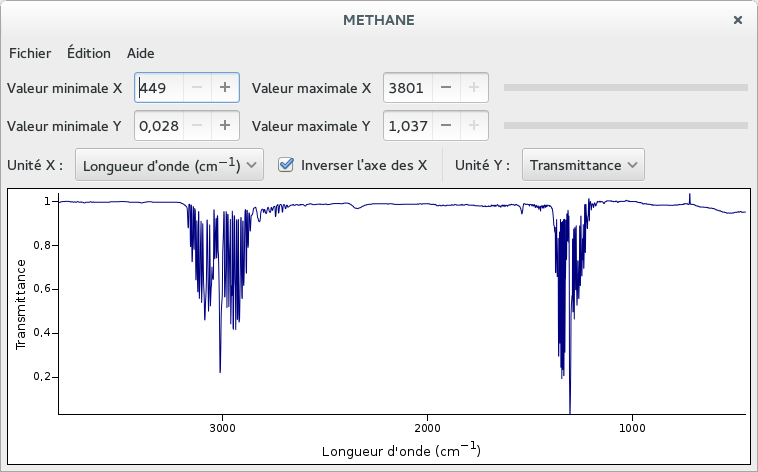
Task: Expand the Unité X dropdown
Action: click(169, 165)
